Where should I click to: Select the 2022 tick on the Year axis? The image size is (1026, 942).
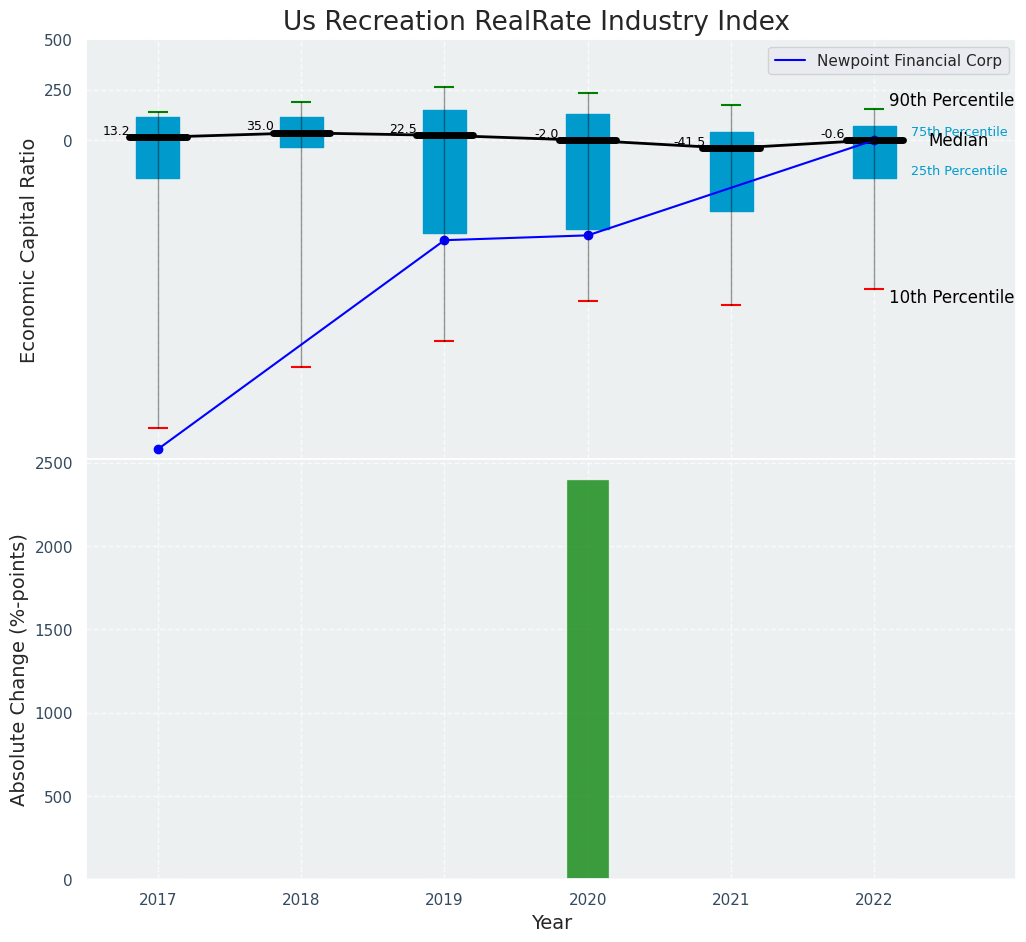pyautogui.click(x=874, y=899)
